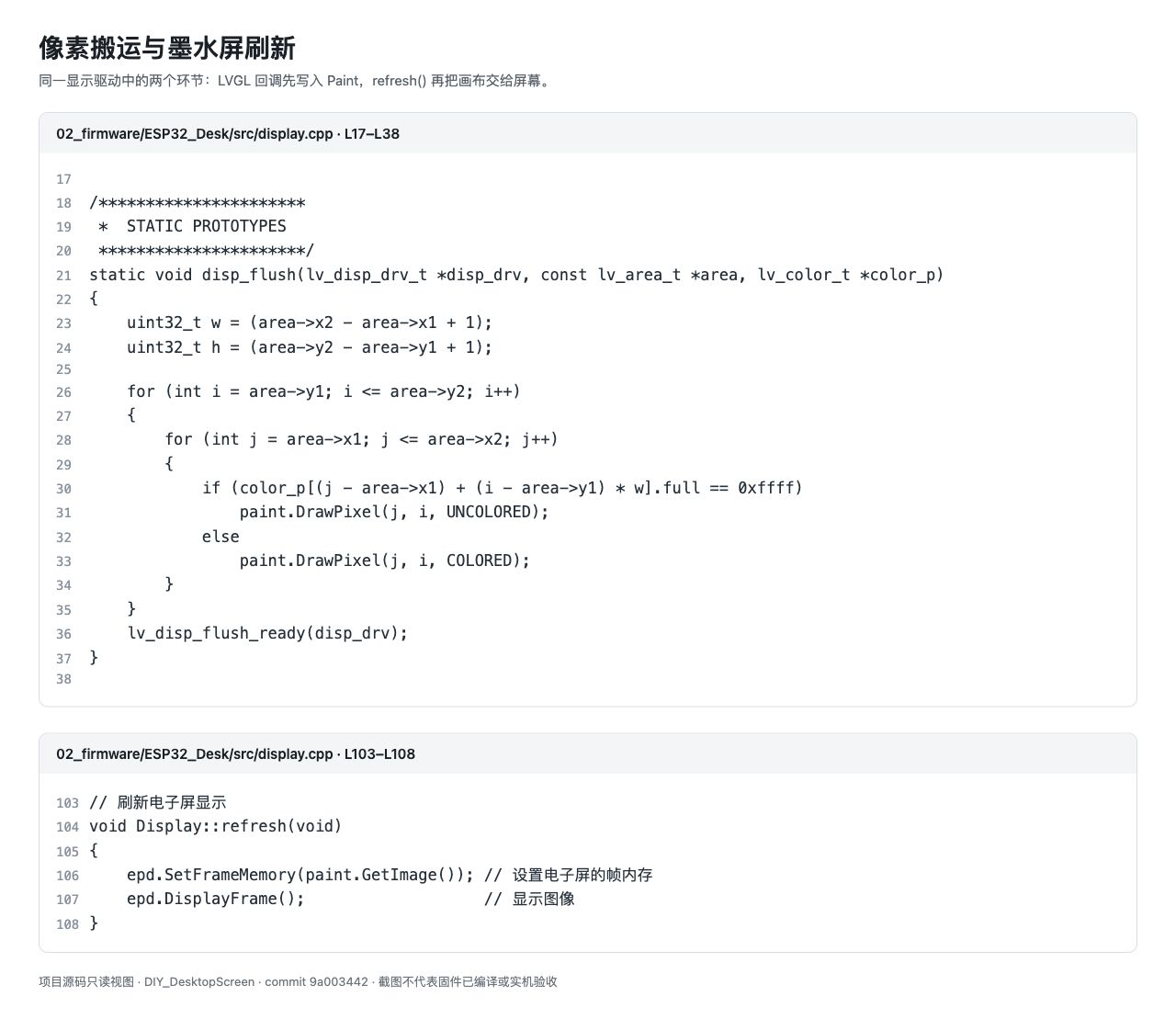1176x1019 pixels.
Task: Click the comment 刷新电子屏显示 on line 103
Action: coord(158,802)
